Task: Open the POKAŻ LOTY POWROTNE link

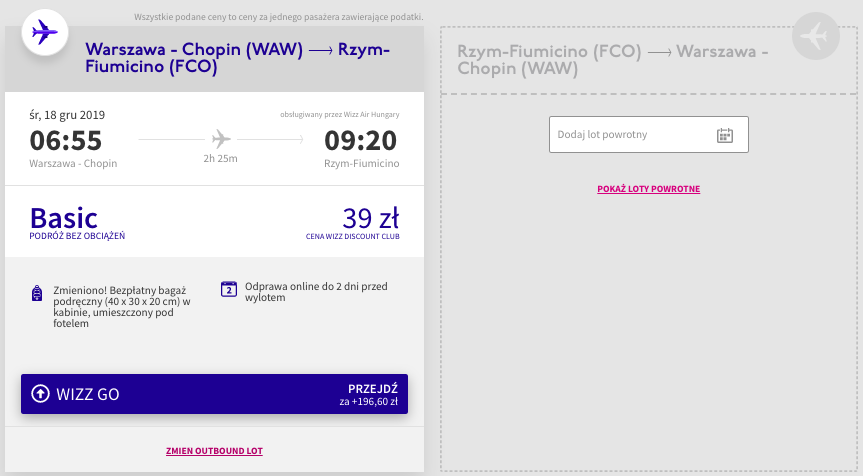Action: [649, 189]
